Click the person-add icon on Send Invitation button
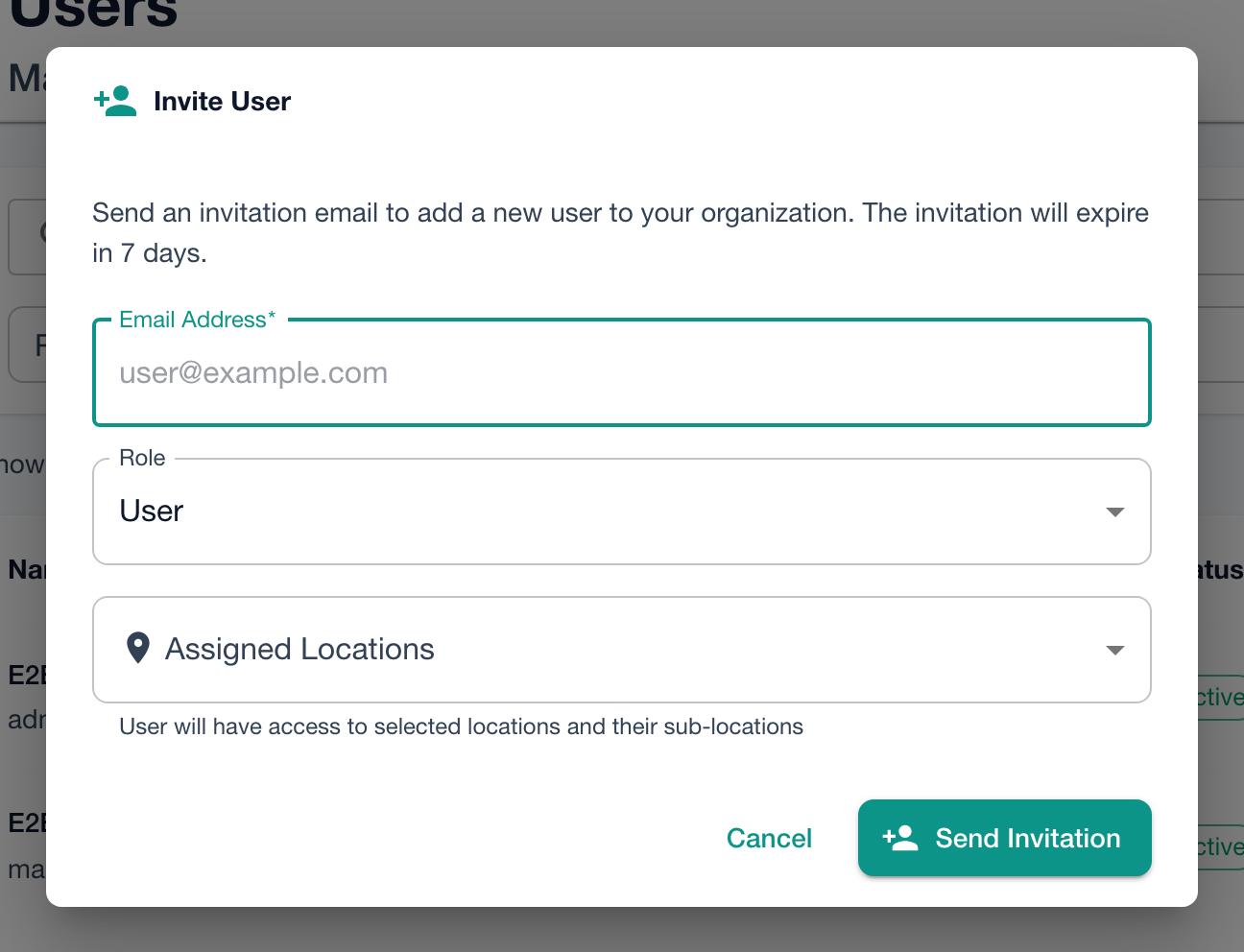 pyautogui.click(x=898, y=838)
